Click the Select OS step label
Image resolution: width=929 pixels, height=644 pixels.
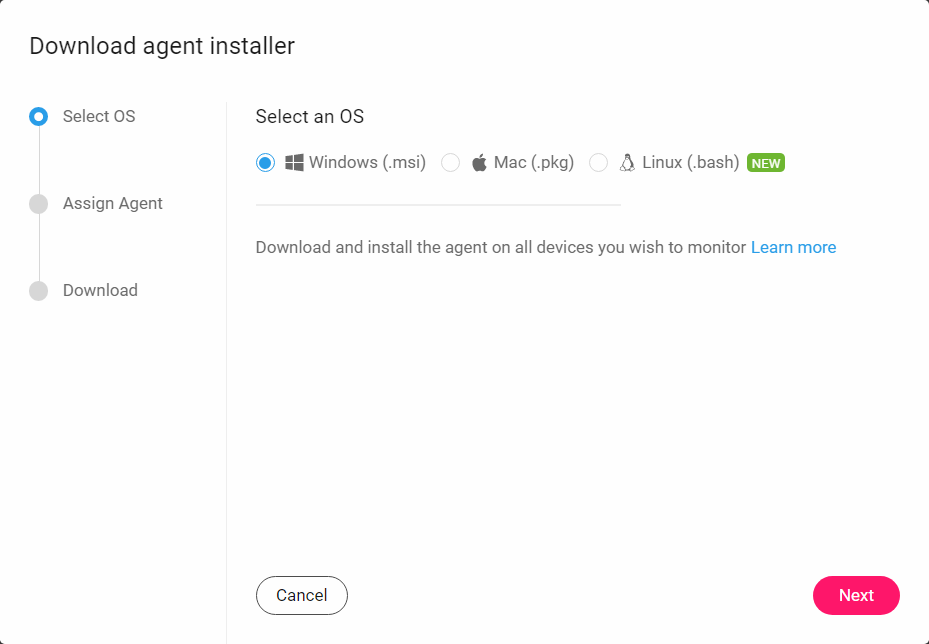pyautogui.click(x=99, y=116)
